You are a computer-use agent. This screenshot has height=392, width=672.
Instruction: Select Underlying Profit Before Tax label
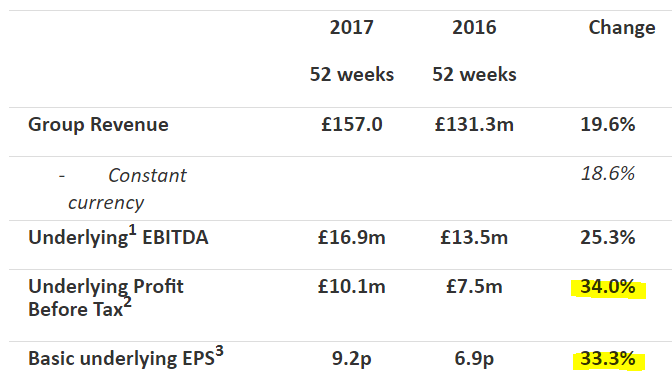(106, 298)
